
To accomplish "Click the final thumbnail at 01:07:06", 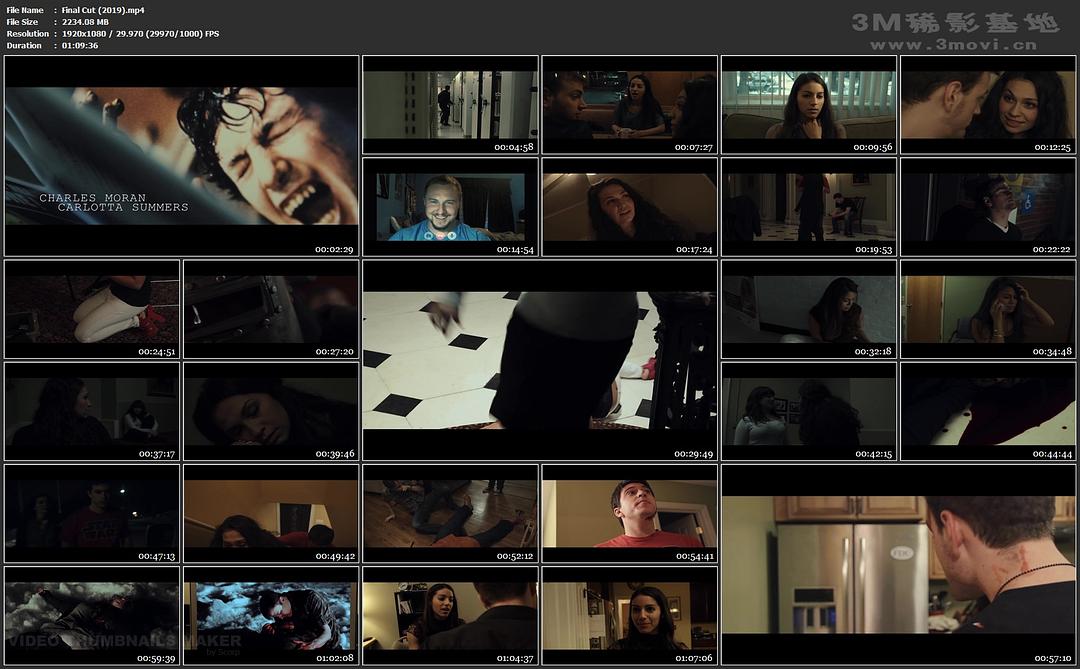I will pos(629,615).
